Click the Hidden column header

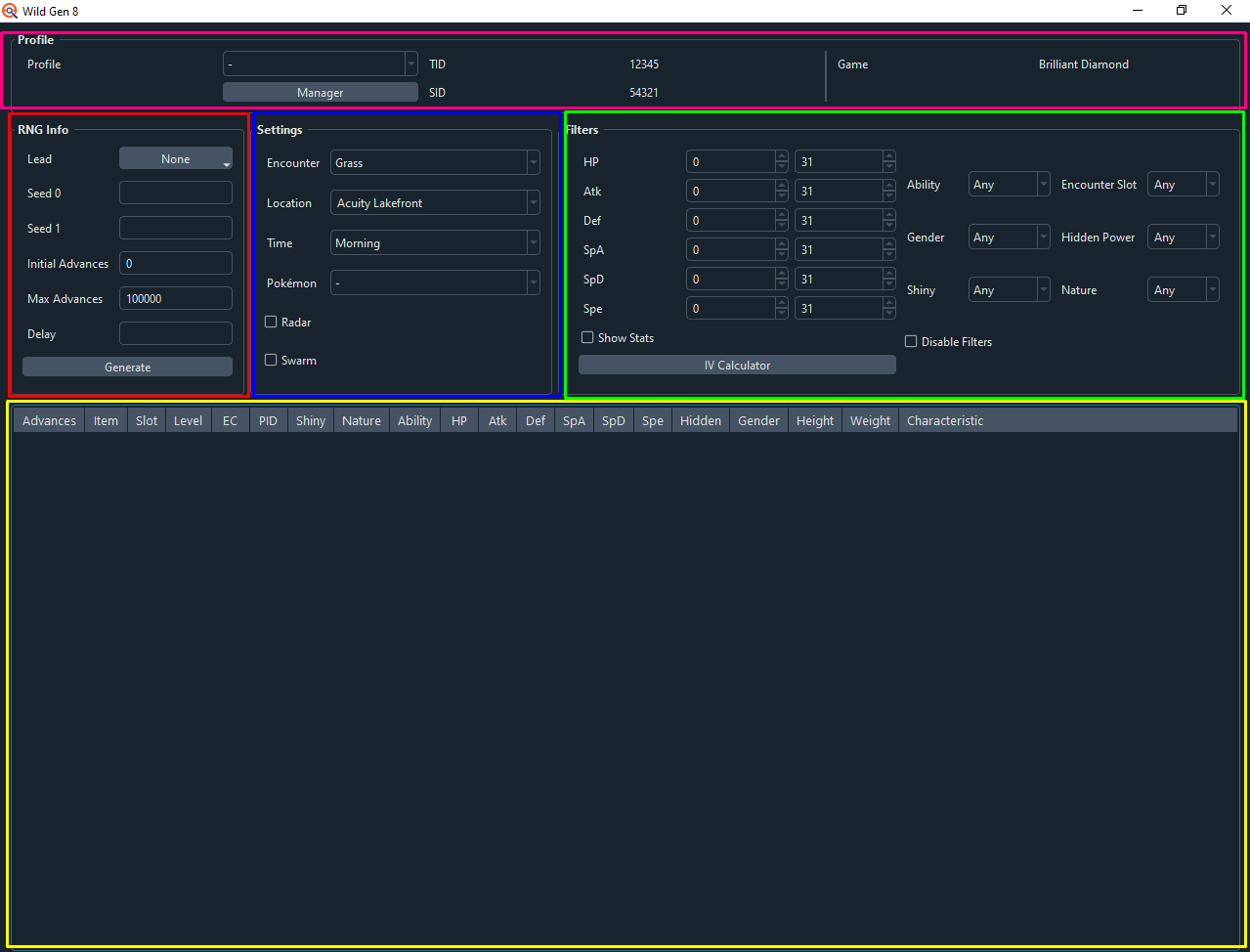coord(701,421)
